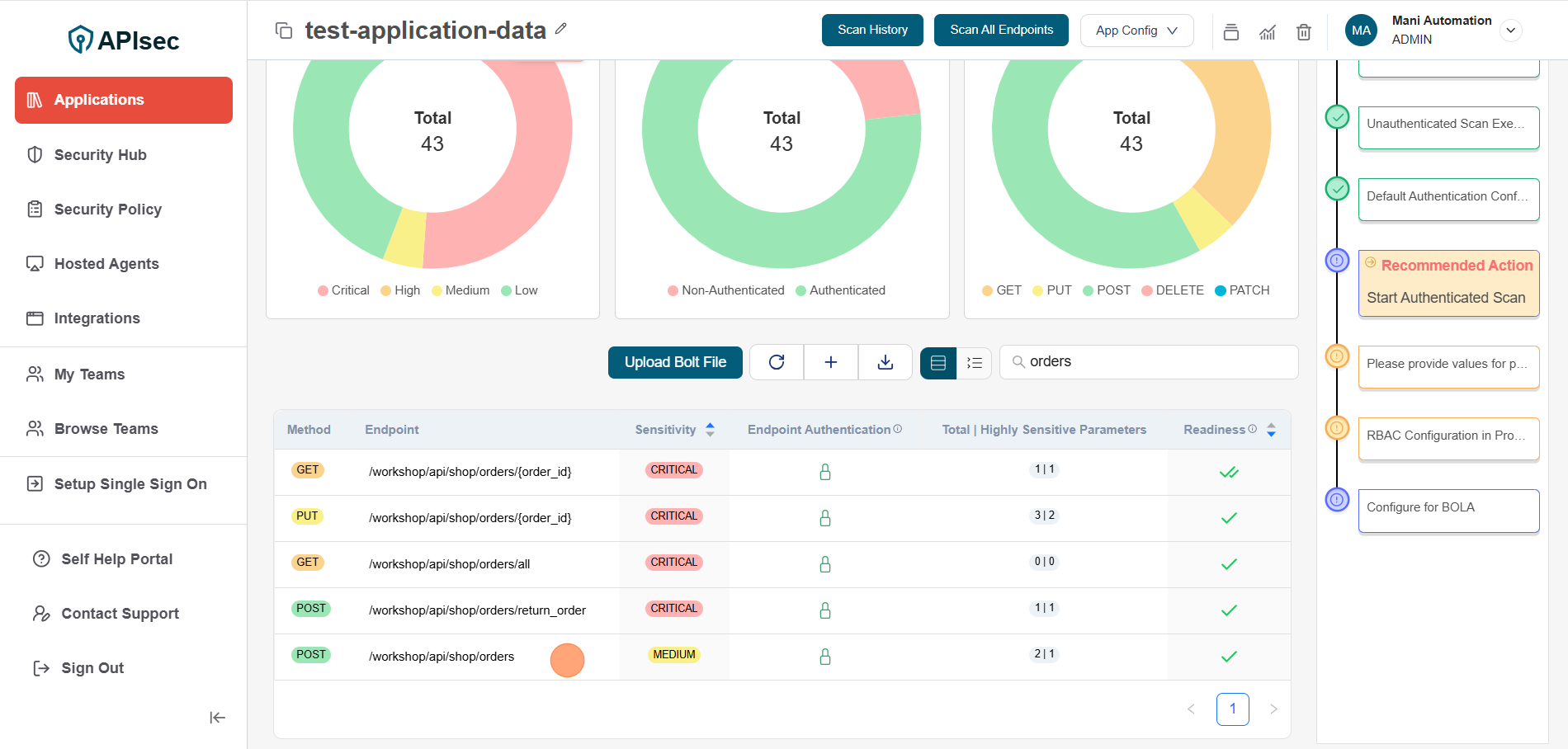Switch to table view layout toggle

[x=938, y=363]
